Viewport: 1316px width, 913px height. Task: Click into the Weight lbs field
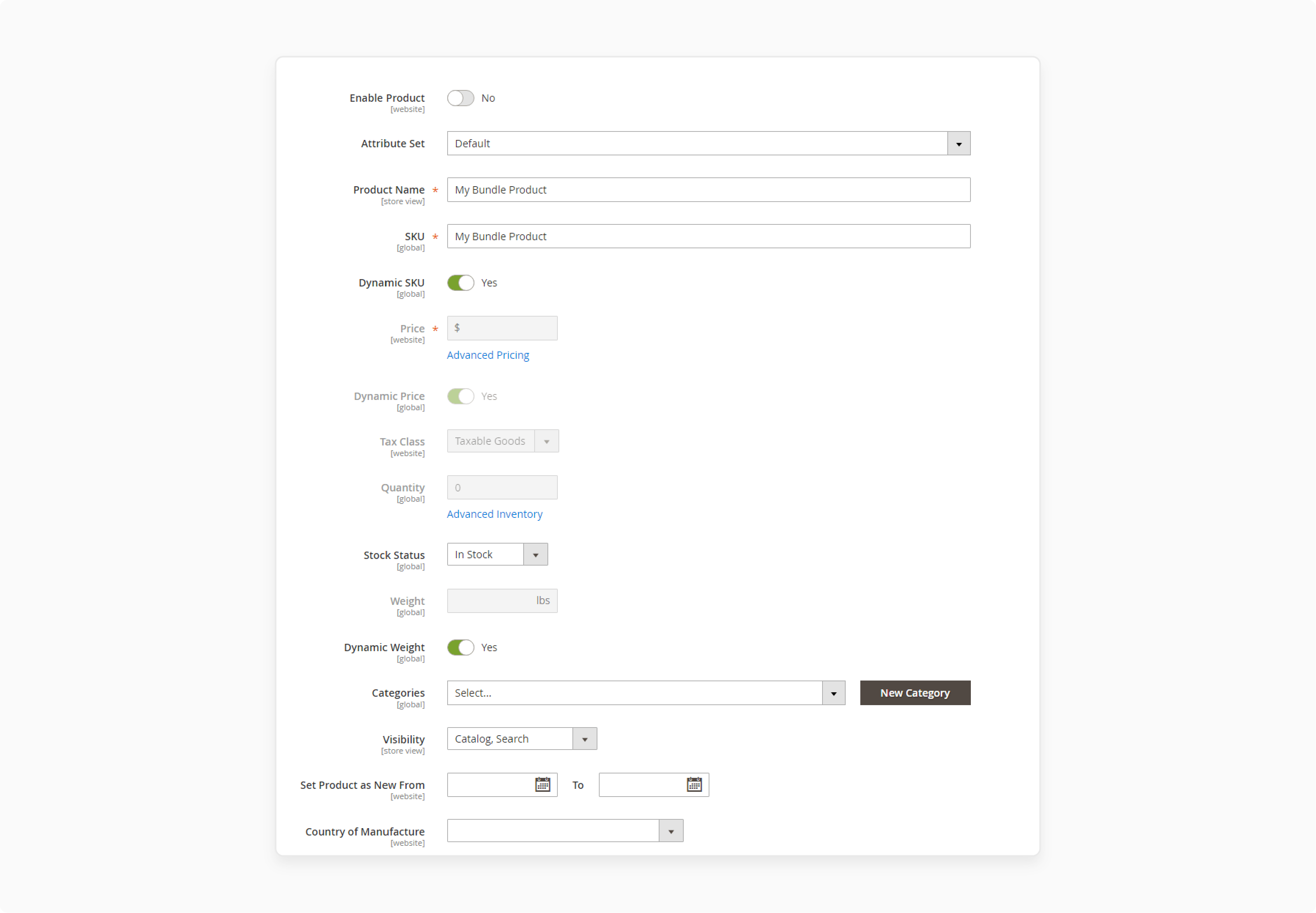point(502,601)
